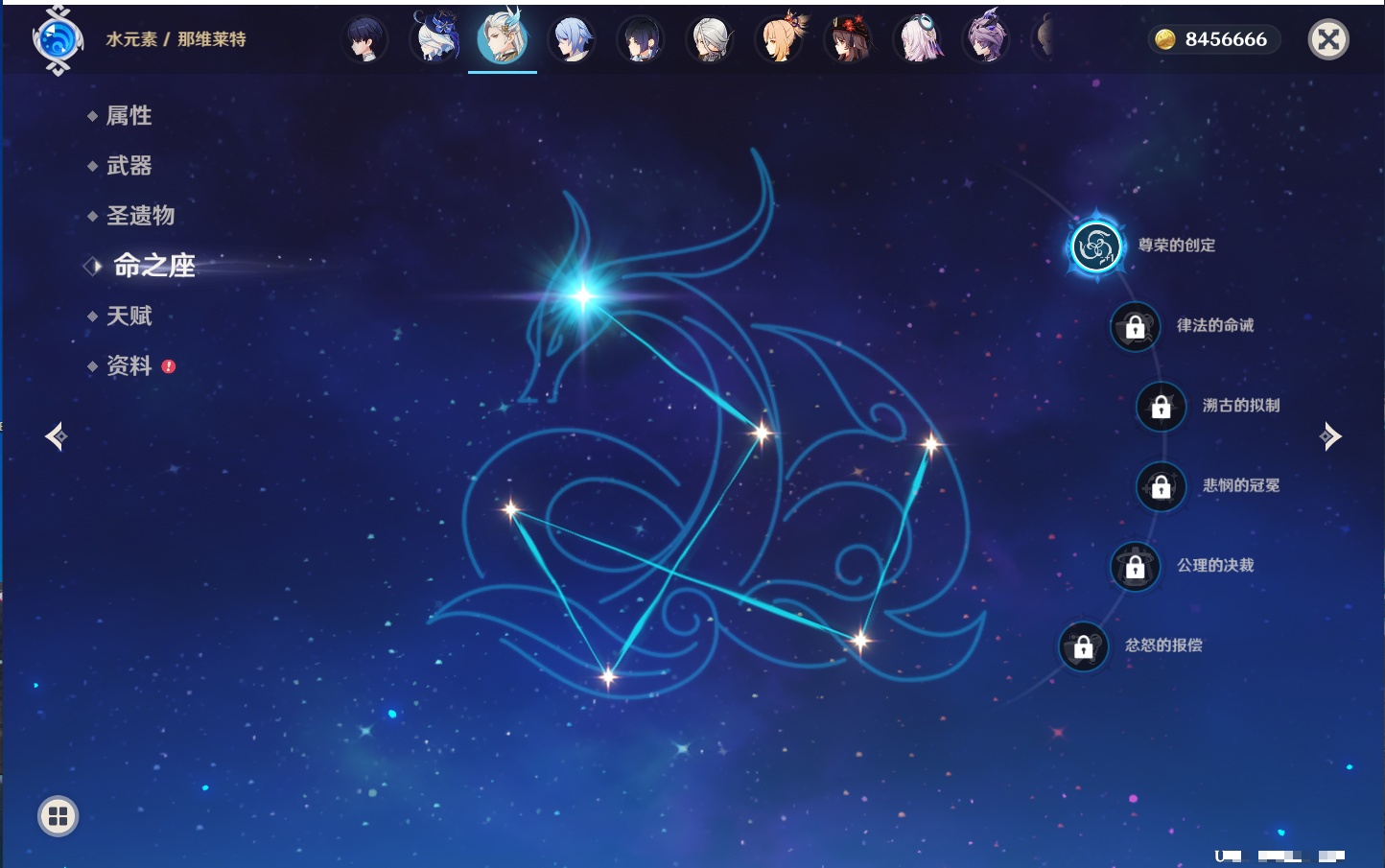
Task: Pick the fifth avatar with dark purple hair
Action: (641, 39)
